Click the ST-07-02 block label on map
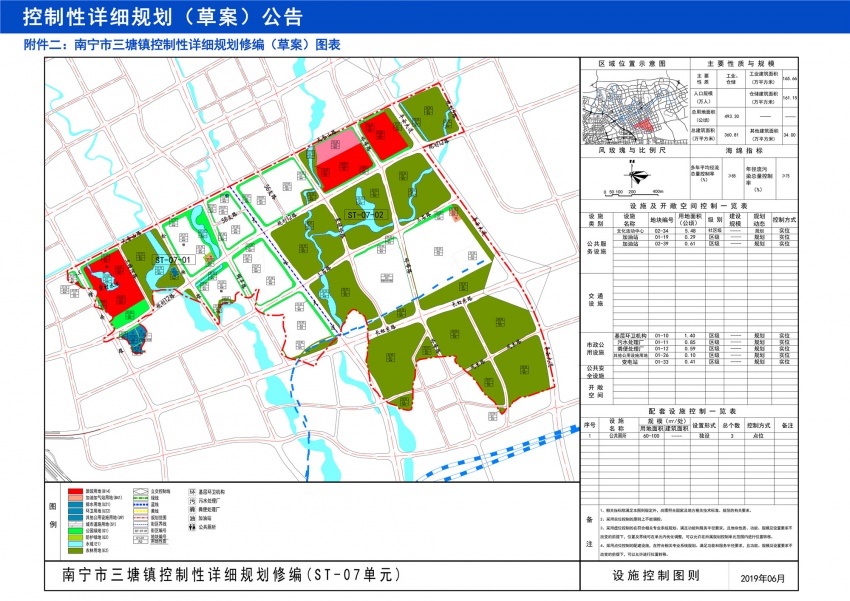Screen dimensions: 850x601 point(366,215)
